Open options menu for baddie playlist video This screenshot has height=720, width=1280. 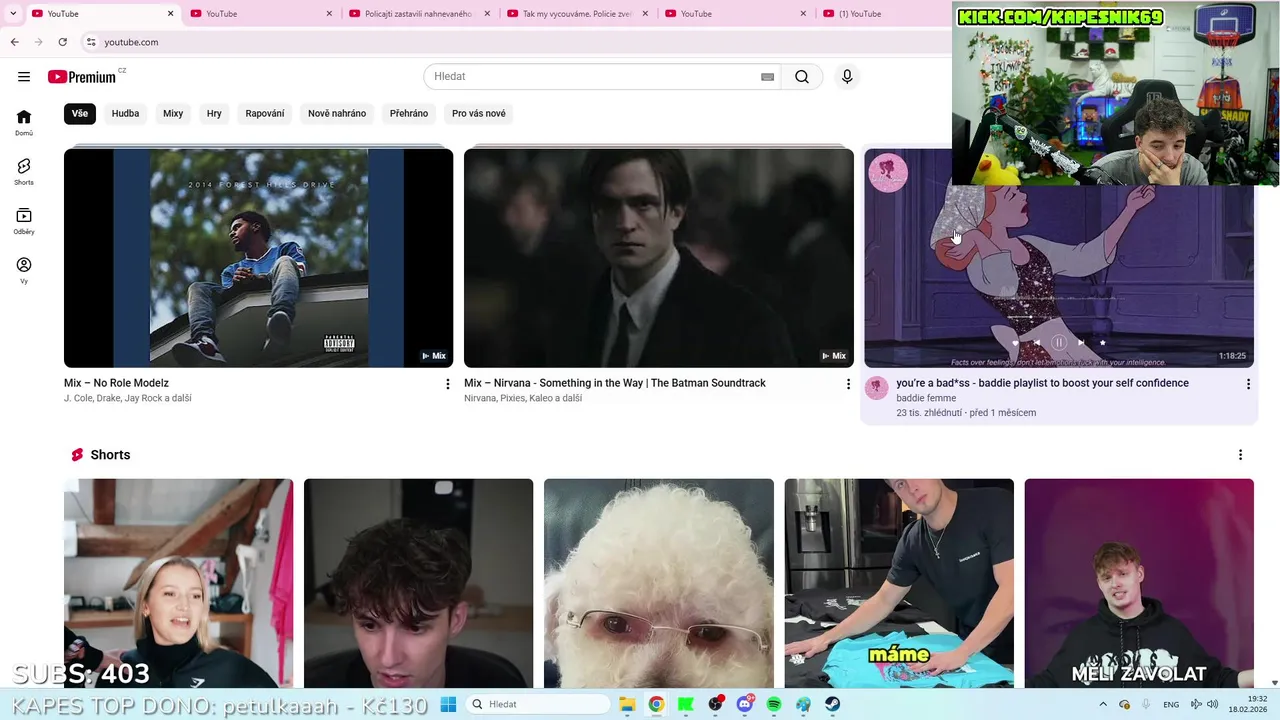pos(1248,384)
